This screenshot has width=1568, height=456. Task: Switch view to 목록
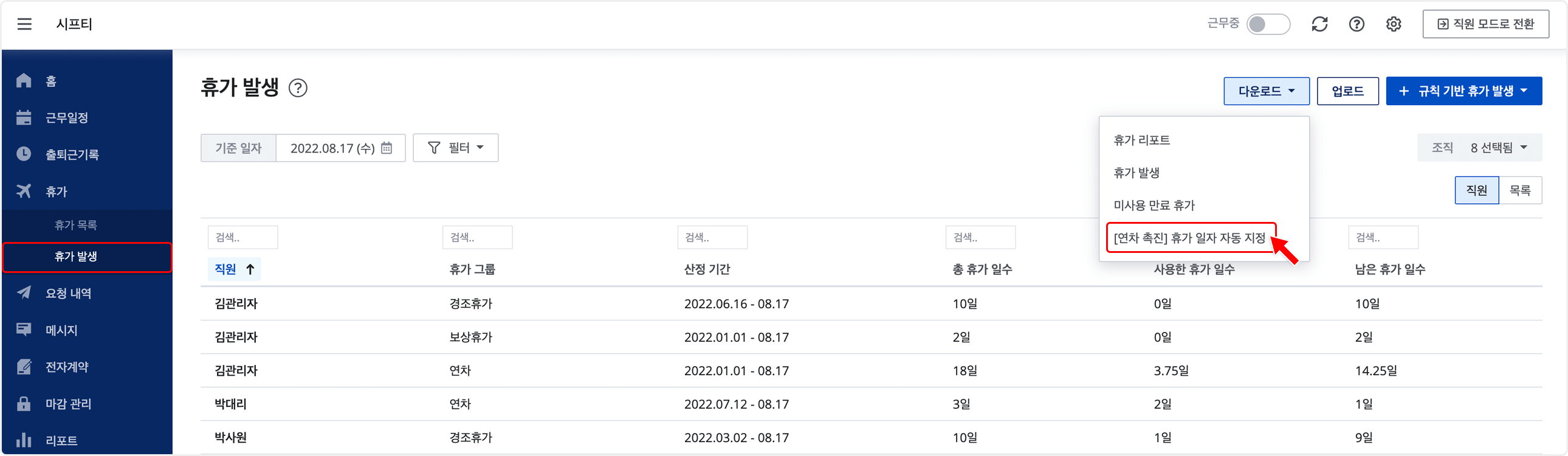point(1519,190)
